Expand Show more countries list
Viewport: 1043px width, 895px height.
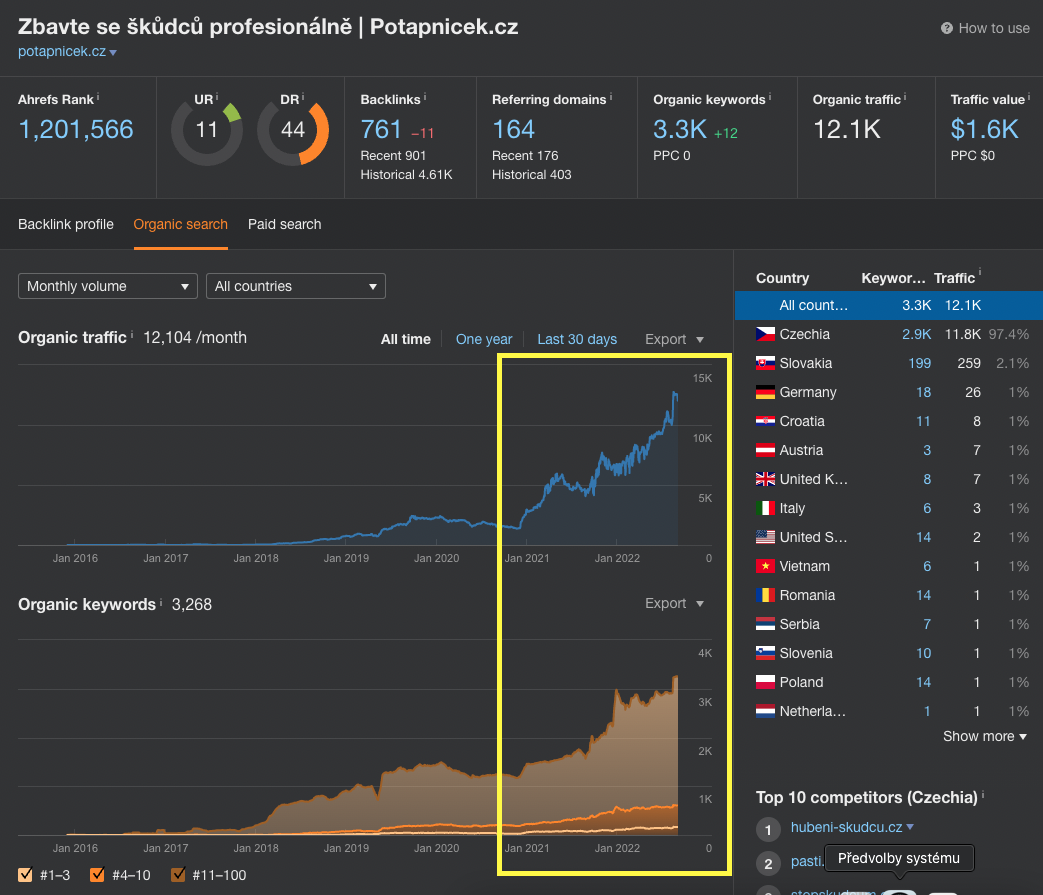click(984, 736)
